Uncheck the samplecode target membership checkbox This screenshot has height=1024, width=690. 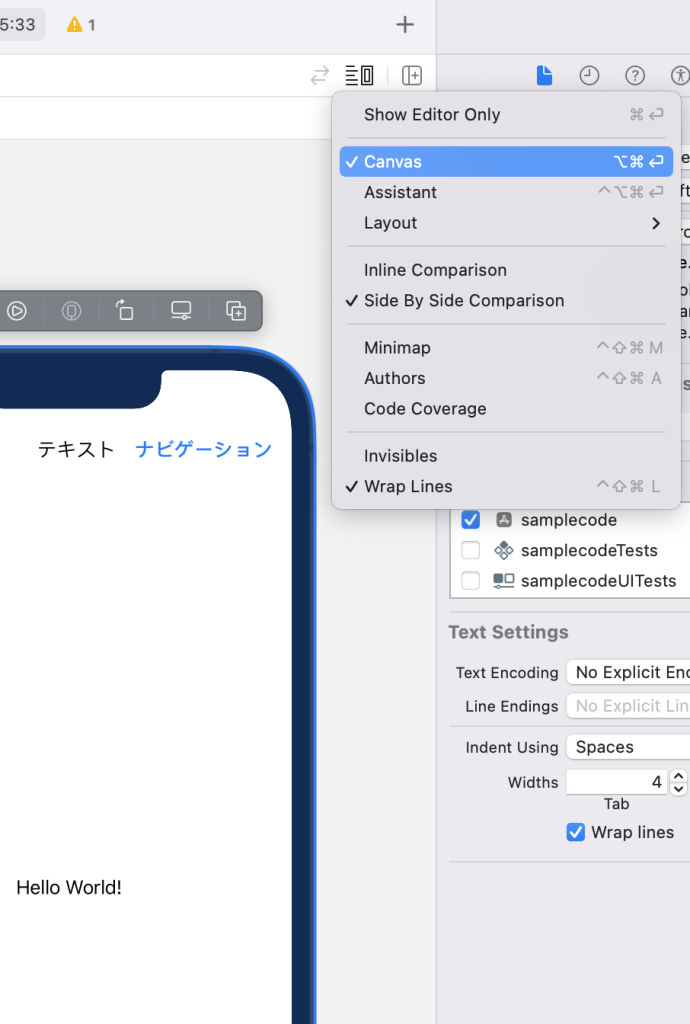coord(471,520)
